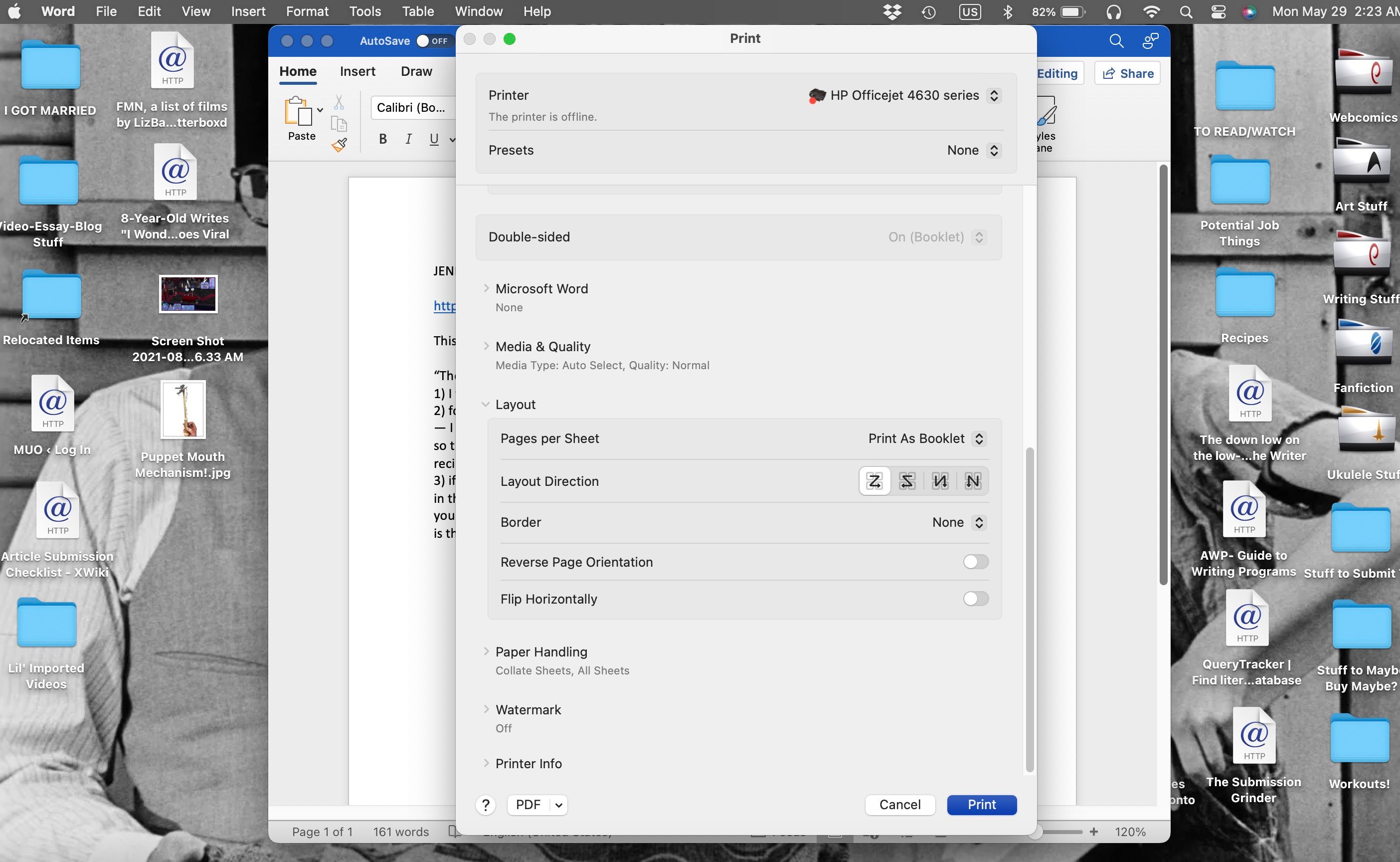Open the Word window search magnifier

tap(1116, 41)
